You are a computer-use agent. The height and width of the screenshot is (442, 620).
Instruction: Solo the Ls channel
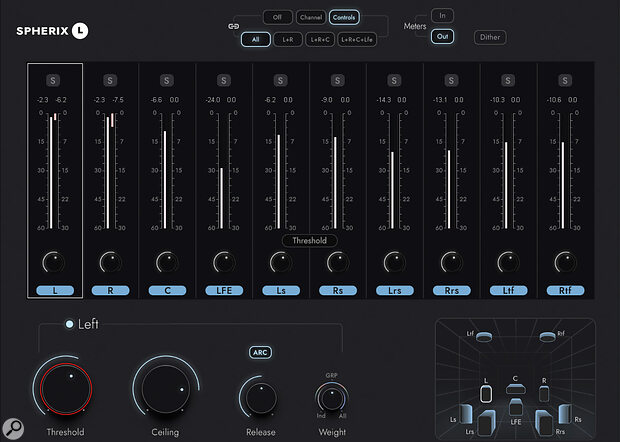[x=280, y=81]
